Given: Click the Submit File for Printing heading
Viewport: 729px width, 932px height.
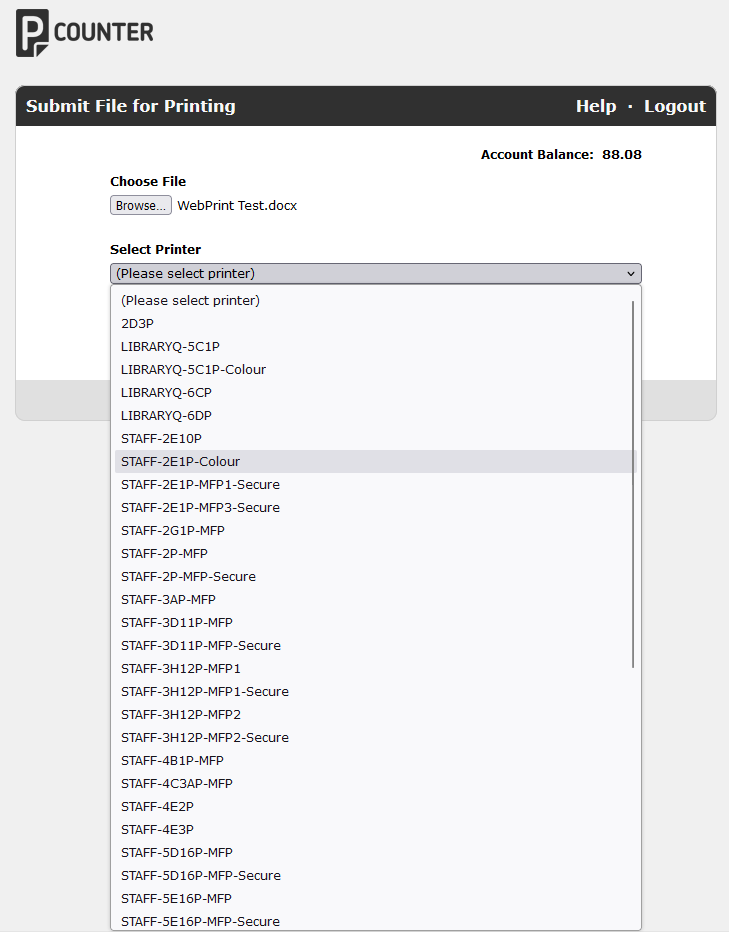Looking at the screenshot, I should point(131,106).
